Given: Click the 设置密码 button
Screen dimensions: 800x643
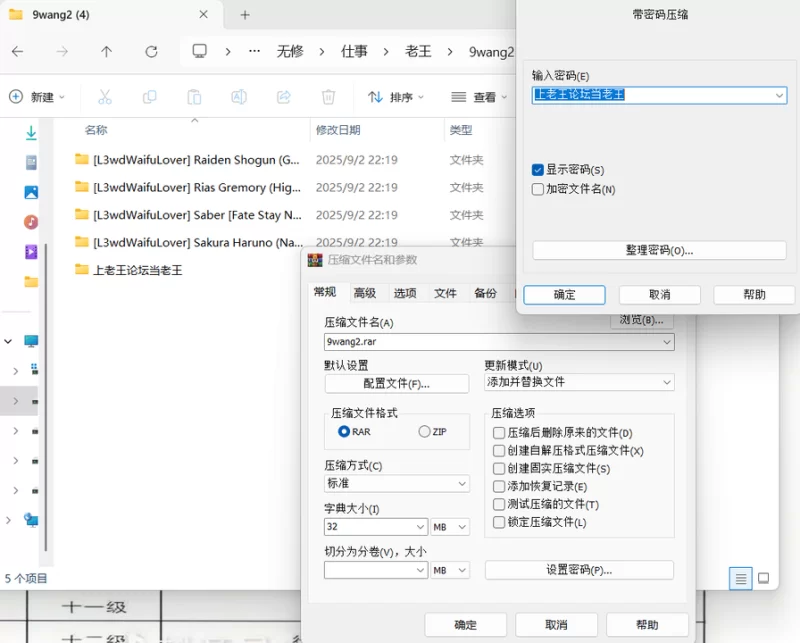Looking at the screenshot, I should pos(579,570).
